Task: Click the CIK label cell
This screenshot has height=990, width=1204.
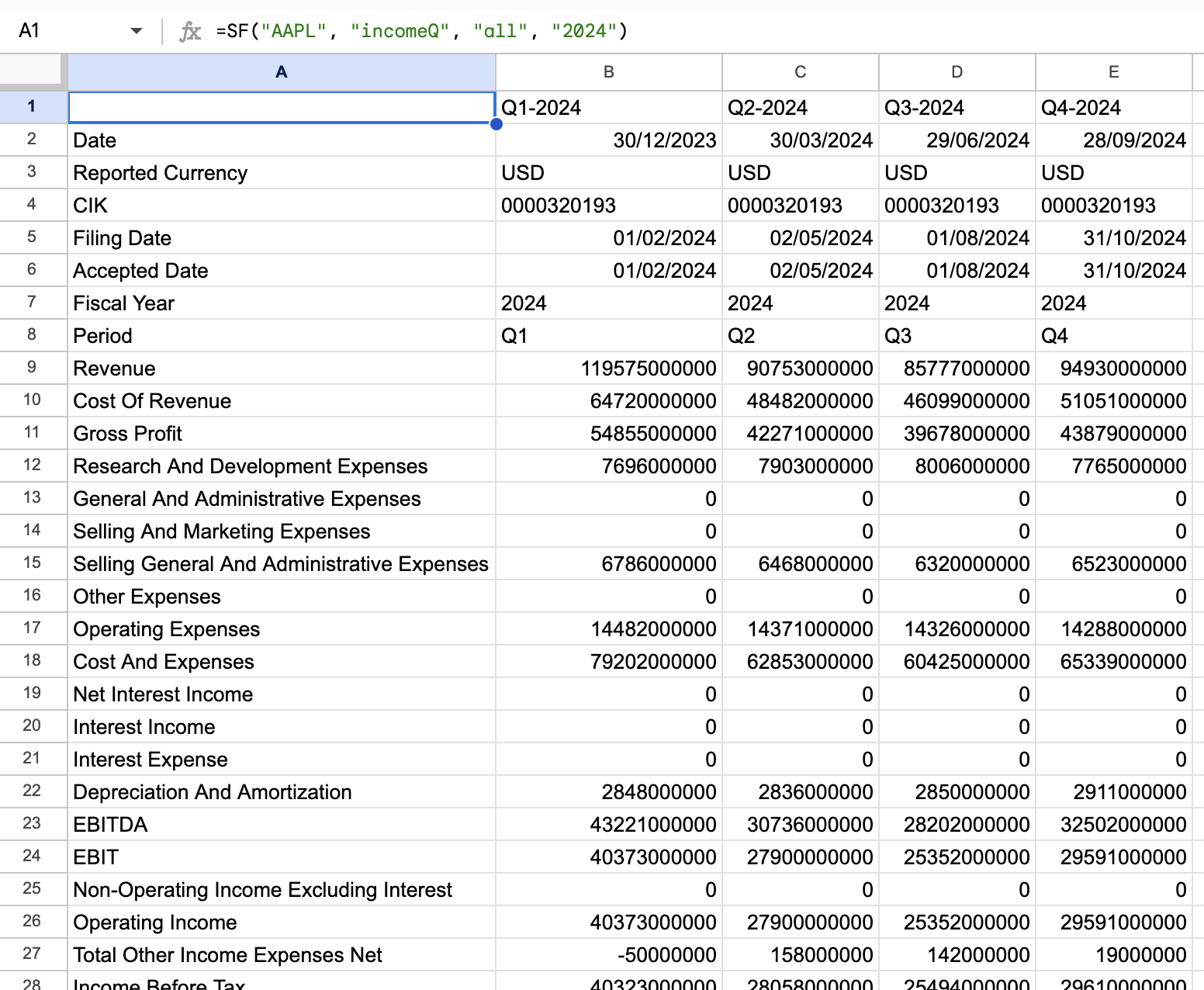Action: coord(282,206)
